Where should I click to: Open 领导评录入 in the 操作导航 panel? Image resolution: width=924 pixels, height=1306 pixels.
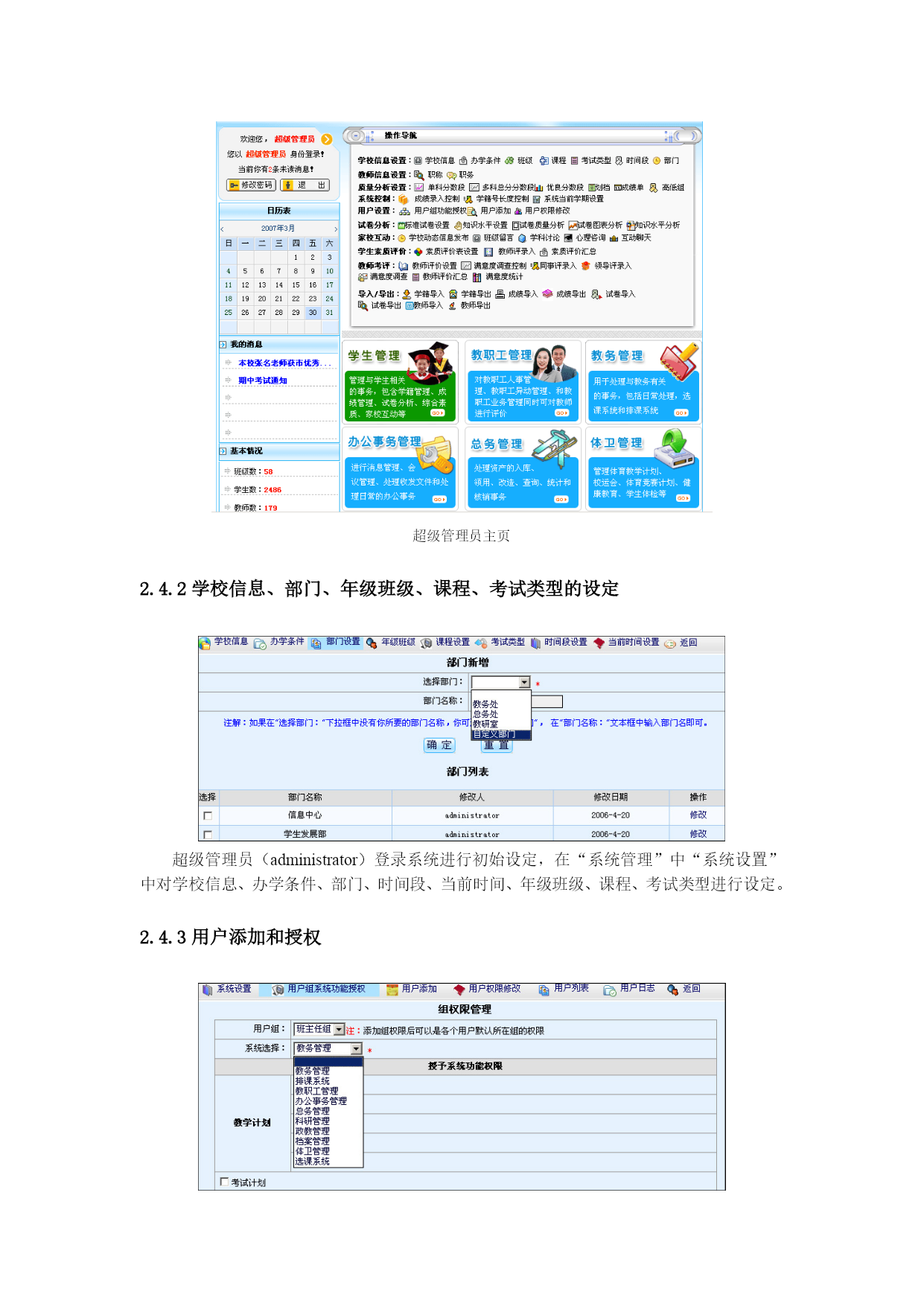click(x=613, y=266)
